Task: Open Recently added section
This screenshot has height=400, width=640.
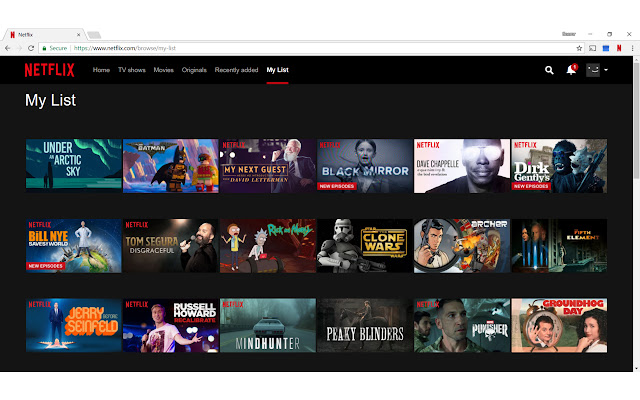Action: tap(236, 70)
